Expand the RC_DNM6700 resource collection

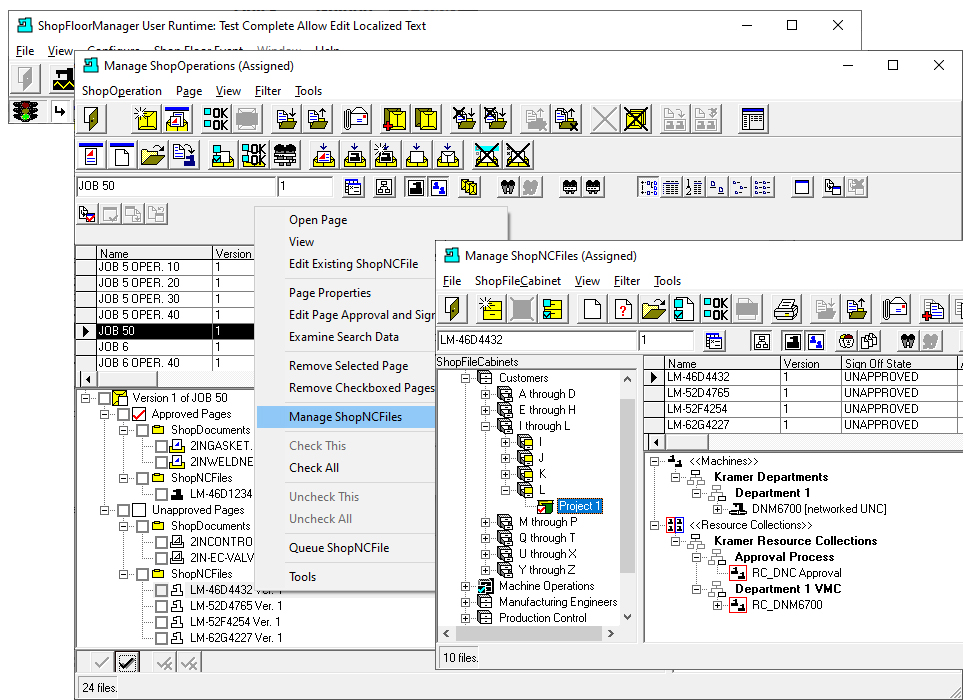[x=717, y=605]
